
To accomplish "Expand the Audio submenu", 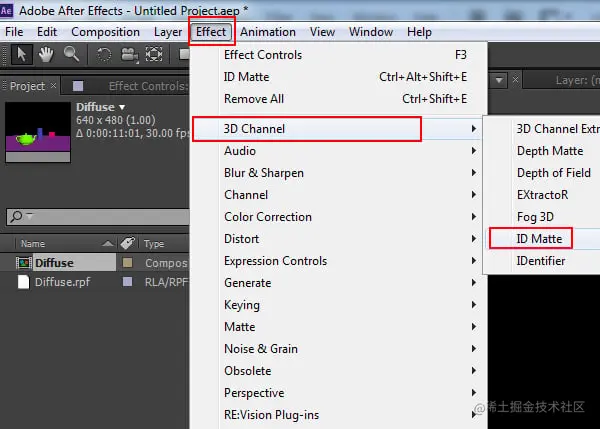I will 339,151.
